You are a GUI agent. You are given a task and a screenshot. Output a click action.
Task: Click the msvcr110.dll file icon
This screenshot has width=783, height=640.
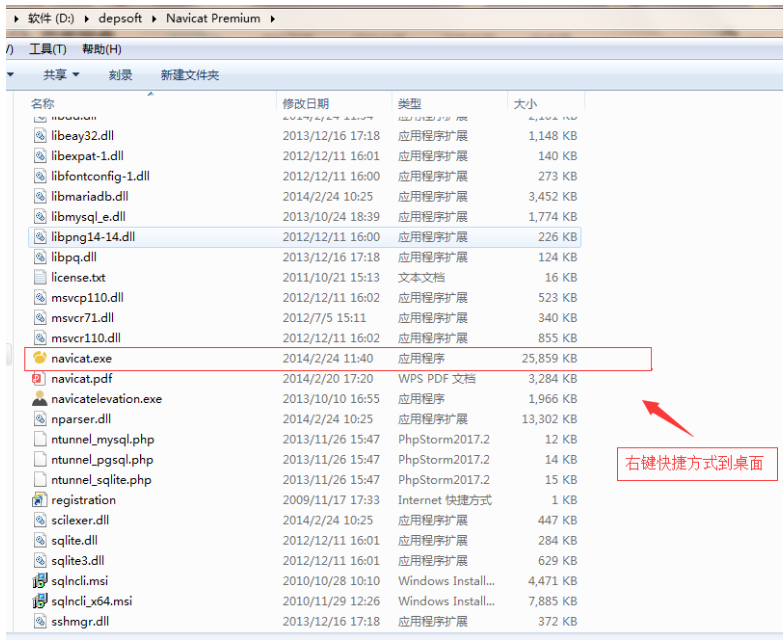pos(40,338)
